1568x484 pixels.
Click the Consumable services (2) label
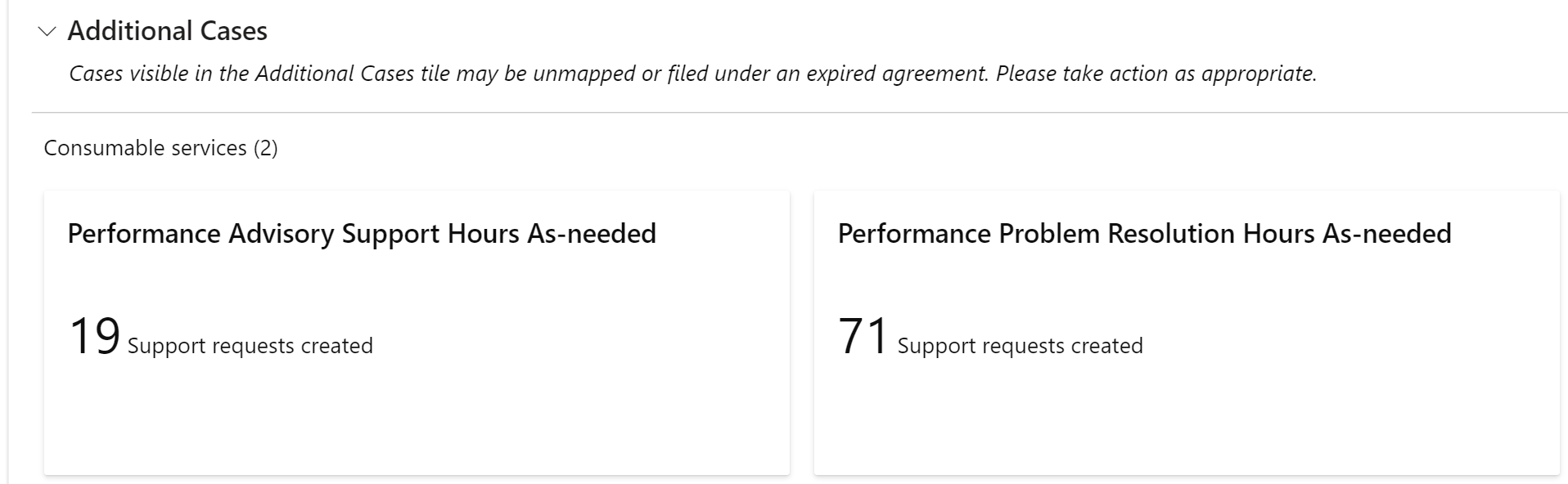(x=160, y=148)
